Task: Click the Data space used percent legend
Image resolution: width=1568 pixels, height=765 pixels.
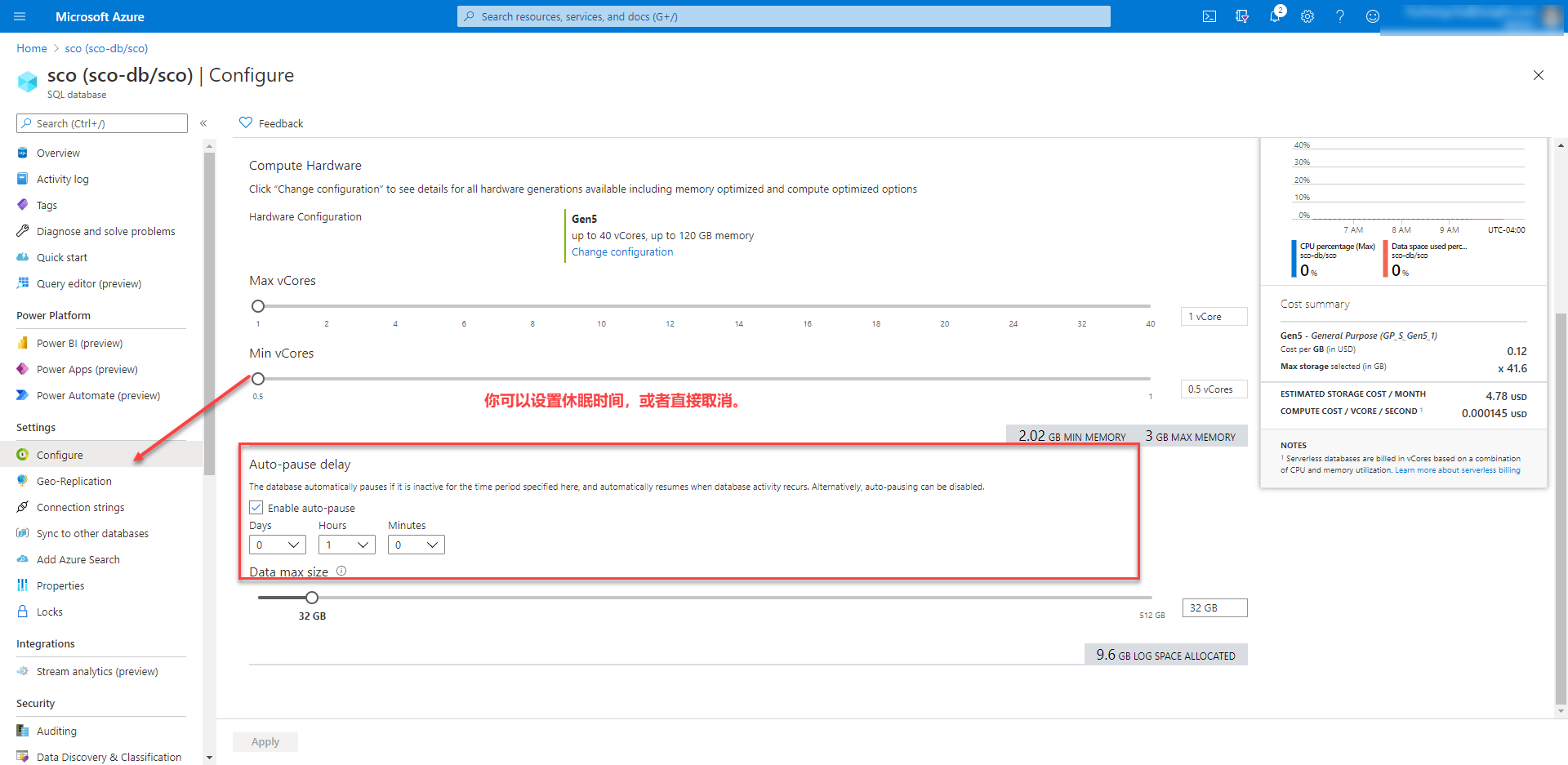Action: pyautogui.click(x=1425, y=259)
